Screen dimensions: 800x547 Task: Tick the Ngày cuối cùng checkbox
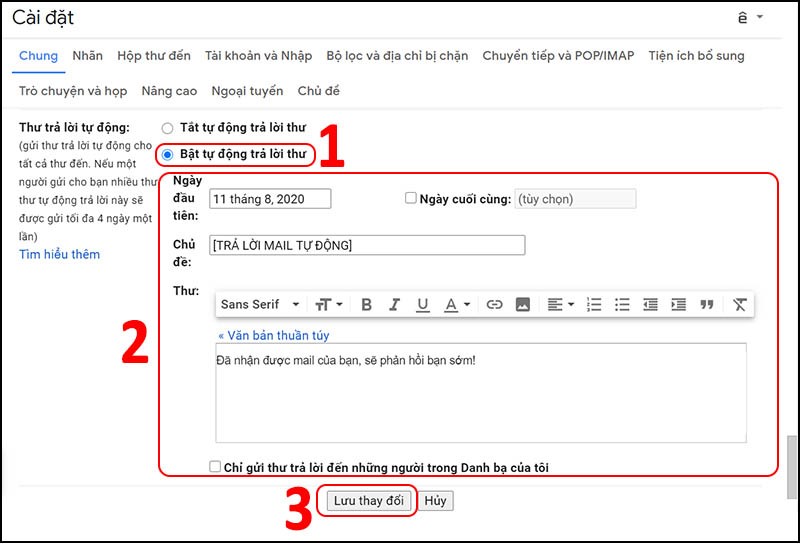411,198
